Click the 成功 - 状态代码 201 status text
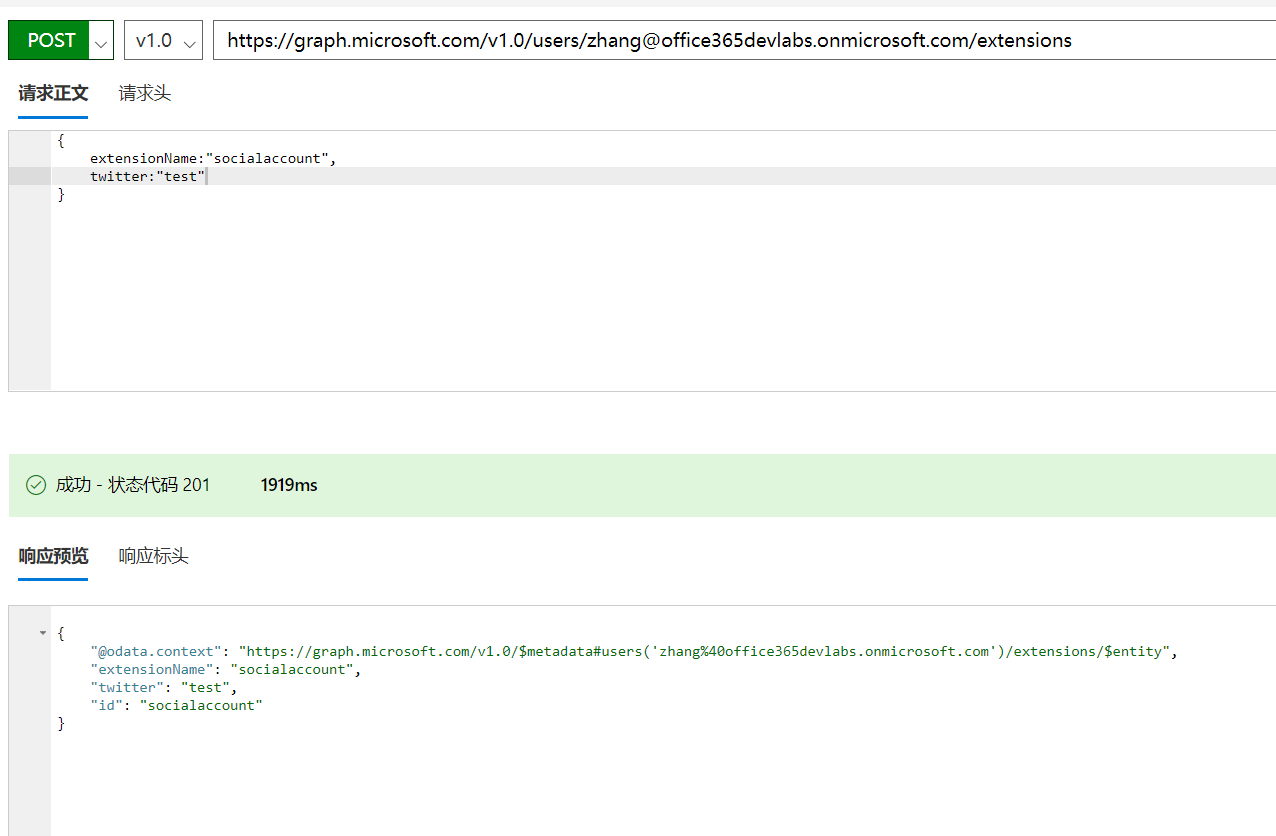Viewport: 1276px width, 836px height. [132, 485]
